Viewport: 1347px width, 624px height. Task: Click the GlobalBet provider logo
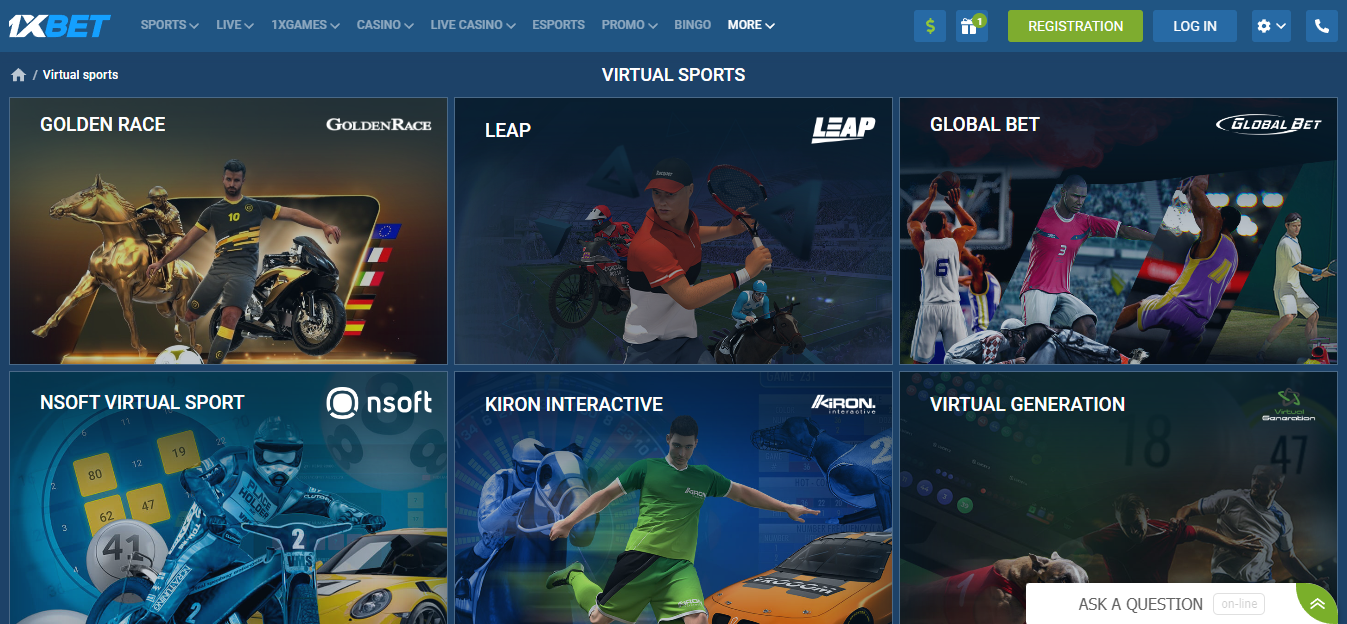coord(1269,124)
